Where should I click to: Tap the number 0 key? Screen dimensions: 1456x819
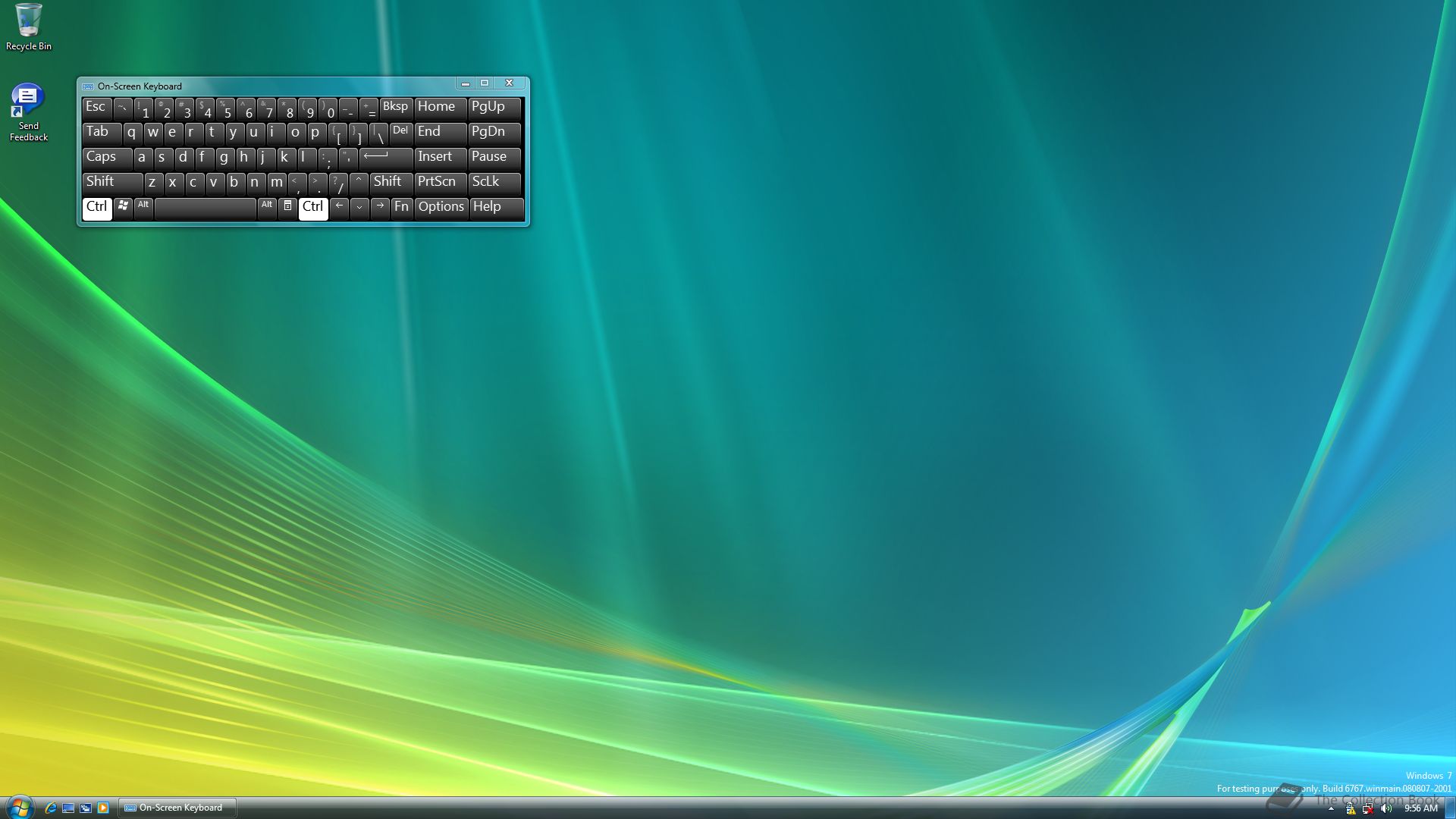pyautogui.click(x=328, y=108)
